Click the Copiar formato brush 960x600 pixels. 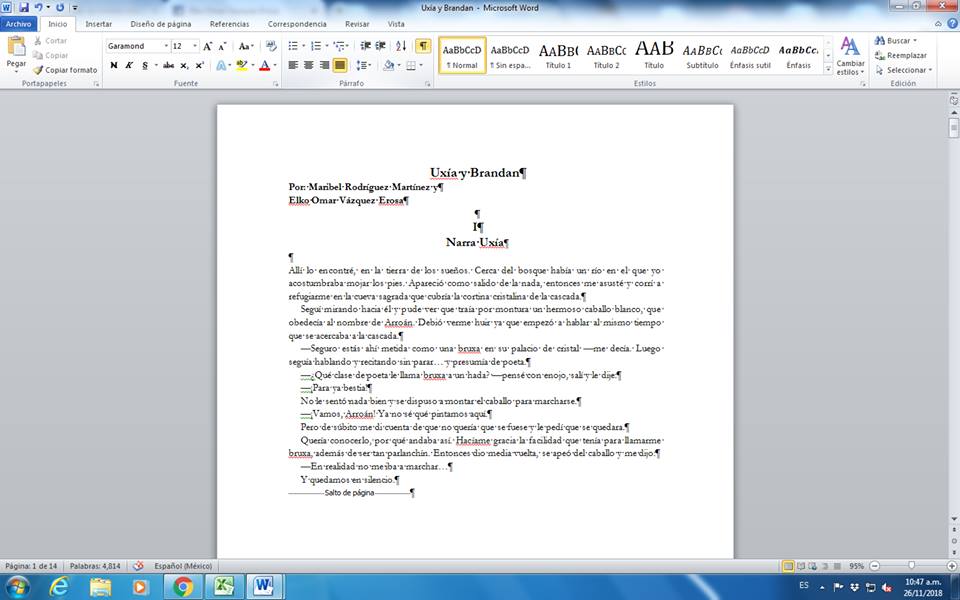pyautogui.click(x=65, y=70)
